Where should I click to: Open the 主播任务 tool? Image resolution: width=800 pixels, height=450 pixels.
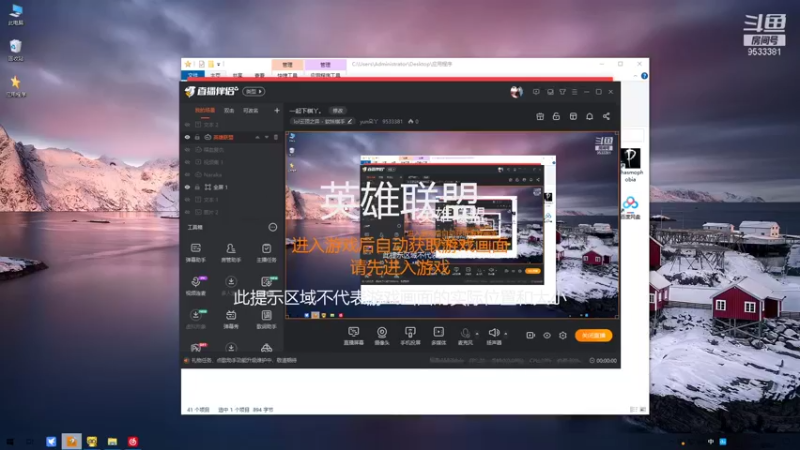tap(266, 252)
